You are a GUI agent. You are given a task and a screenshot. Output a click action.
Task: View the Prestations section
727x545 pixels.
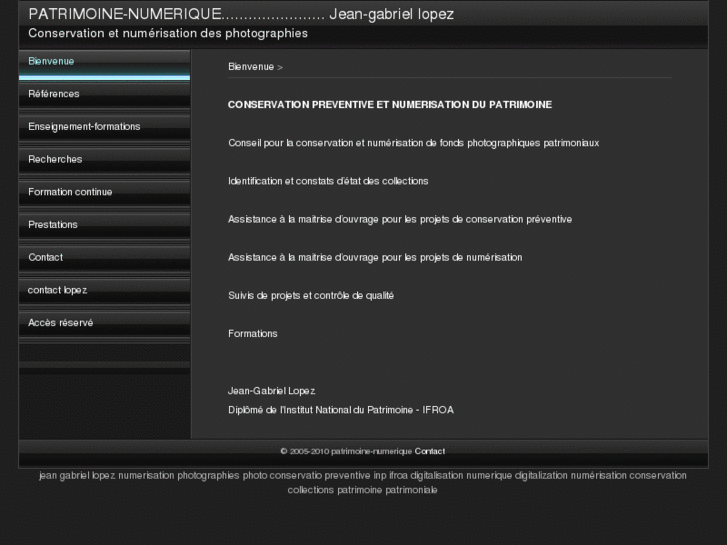click(x=104, y=225)
